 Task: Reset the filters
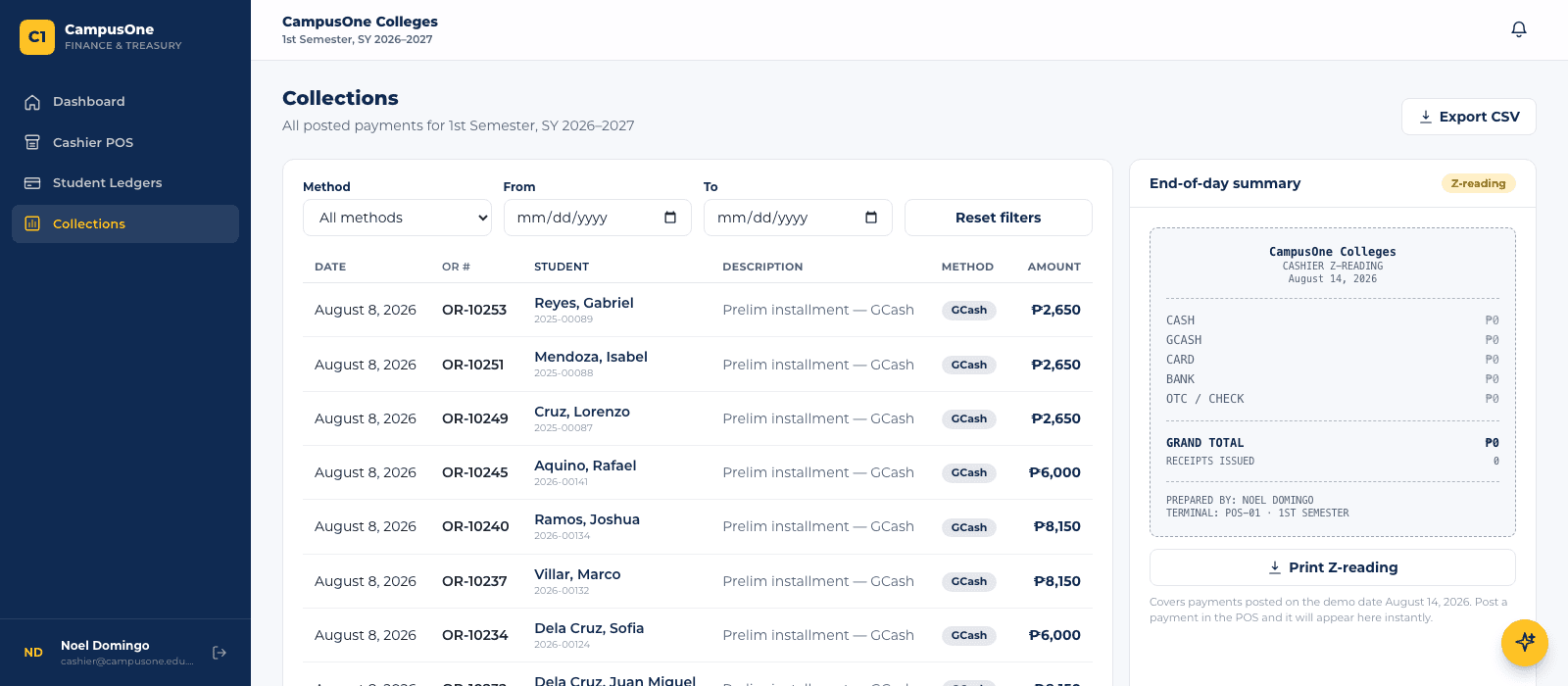pyautogui.click(x=999, y=218)
